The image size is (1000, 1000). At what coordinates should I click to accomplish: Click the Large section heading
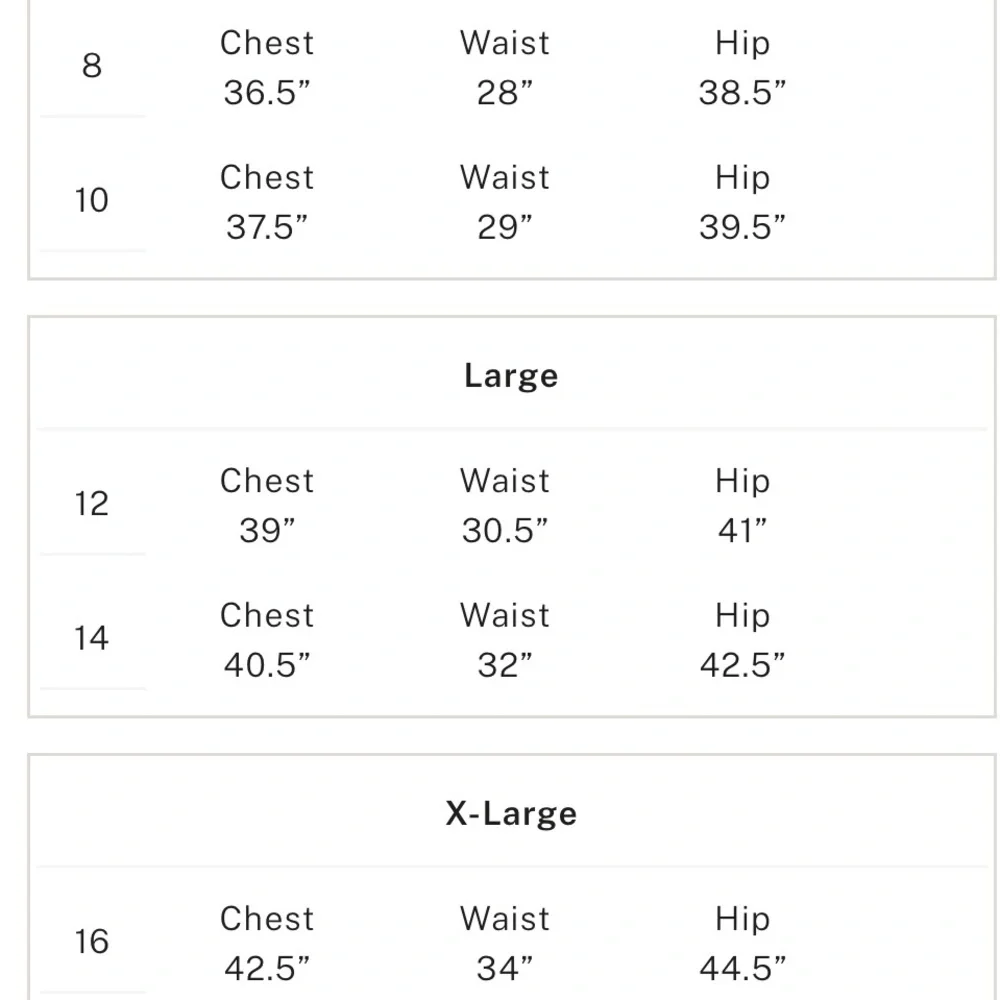point(511,376)
